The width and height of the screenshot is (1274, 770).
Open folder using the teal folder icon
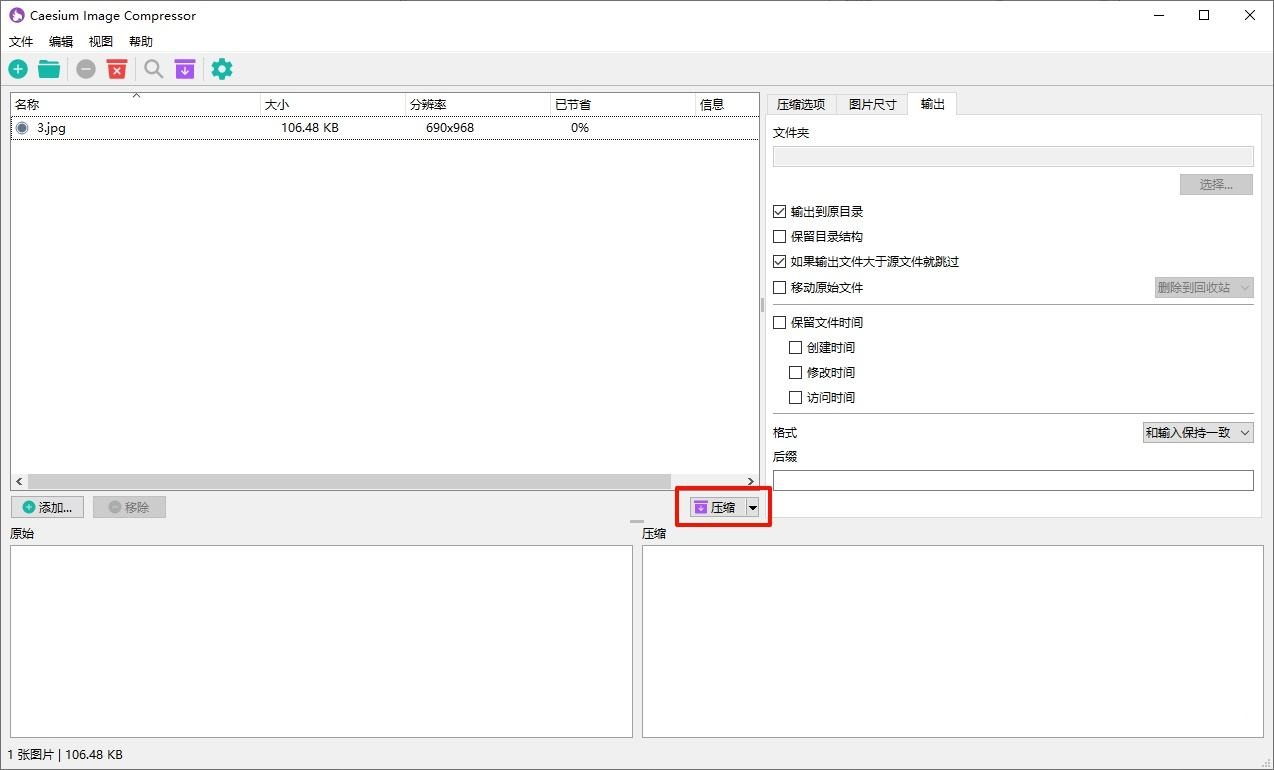click(49, 69)
